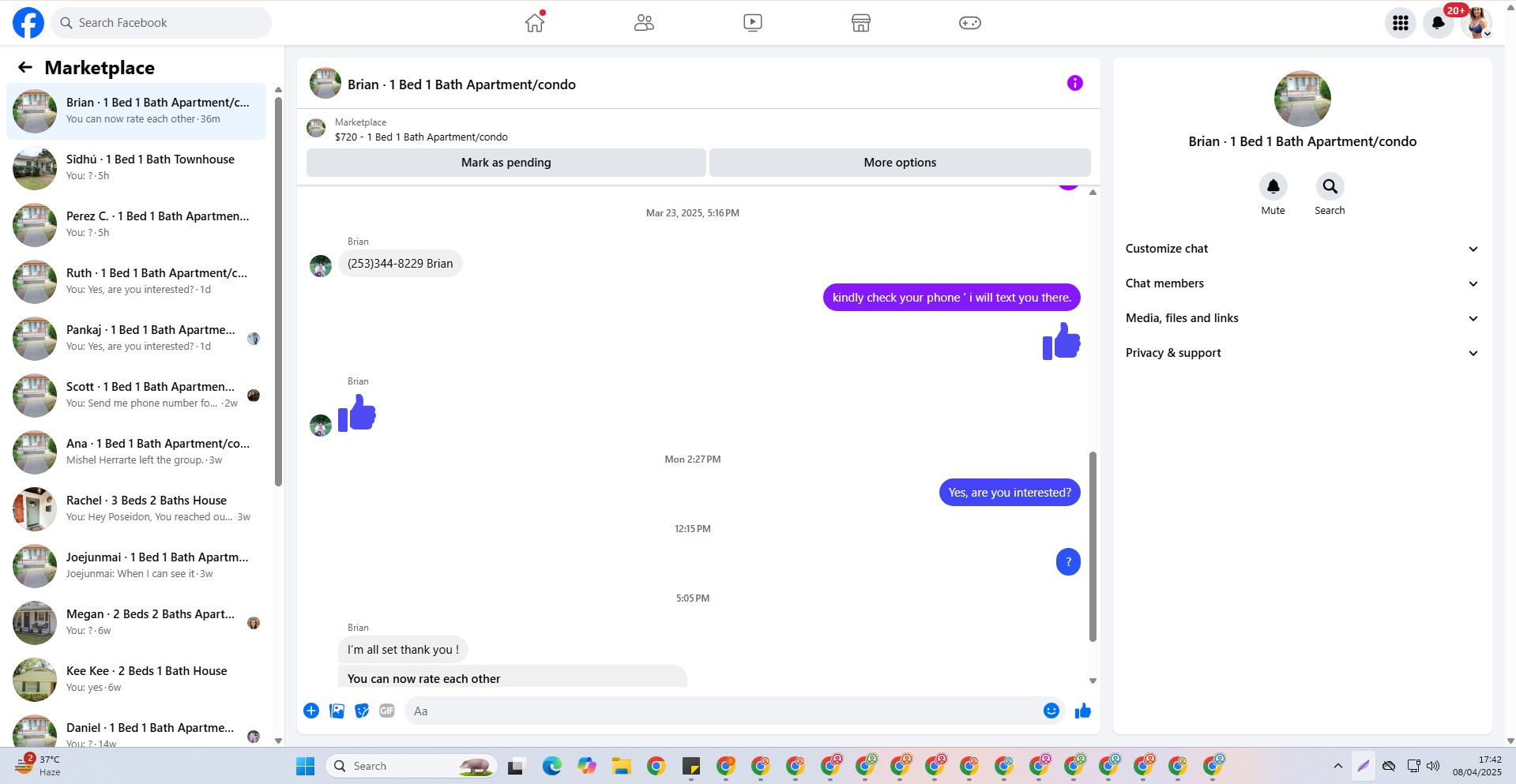Click message "I'm all set thank you !"
The width and height of the screenshot is (1516, 784).
(x=403, y=650)
